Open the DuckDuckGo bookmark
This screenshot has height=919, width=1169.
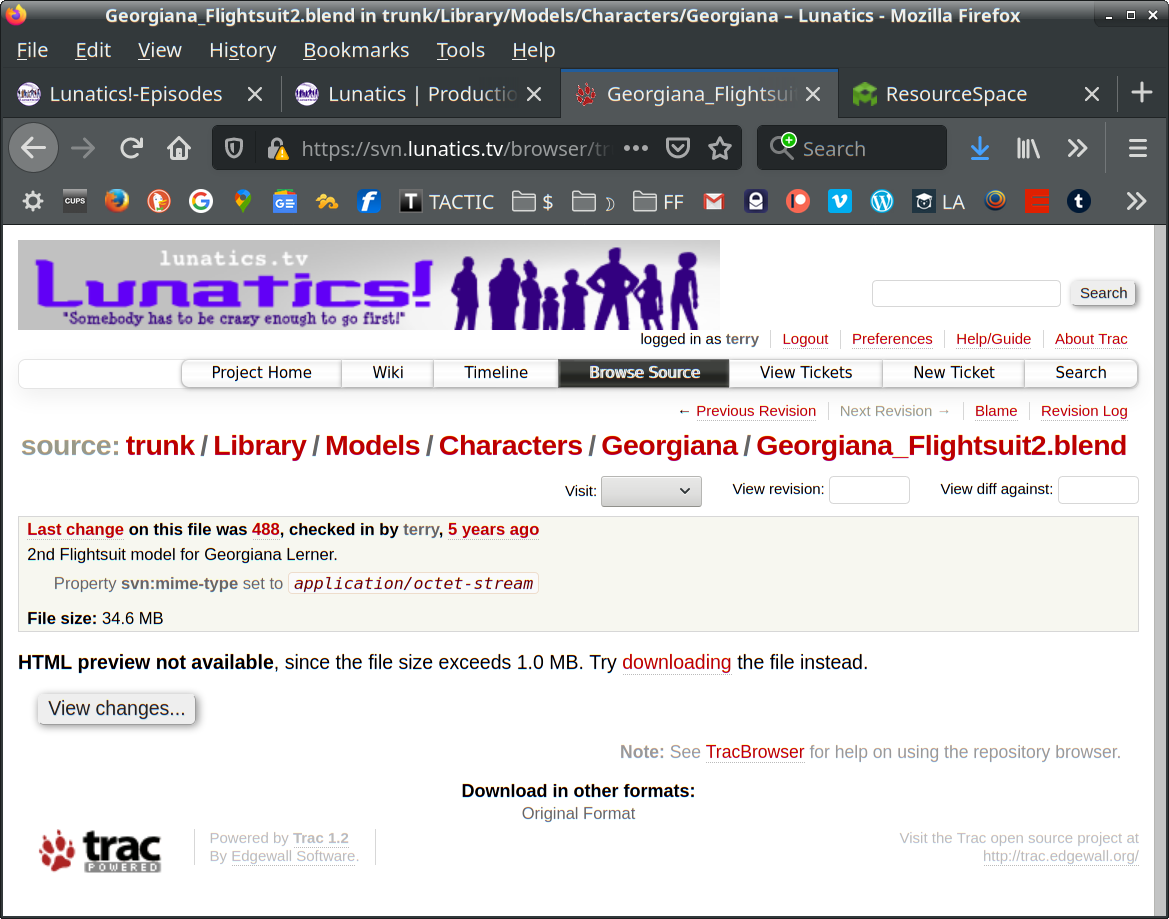pyautogui.click(x=159, y=202)
